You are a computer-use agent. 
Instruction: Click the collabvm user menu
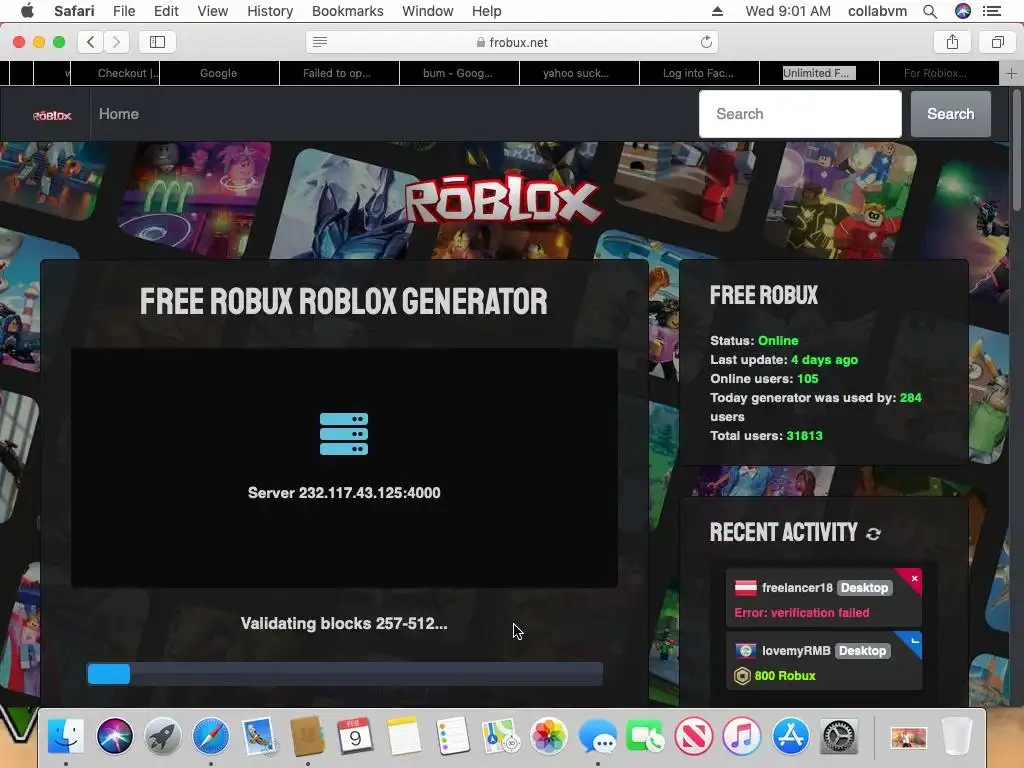point(877,11)
